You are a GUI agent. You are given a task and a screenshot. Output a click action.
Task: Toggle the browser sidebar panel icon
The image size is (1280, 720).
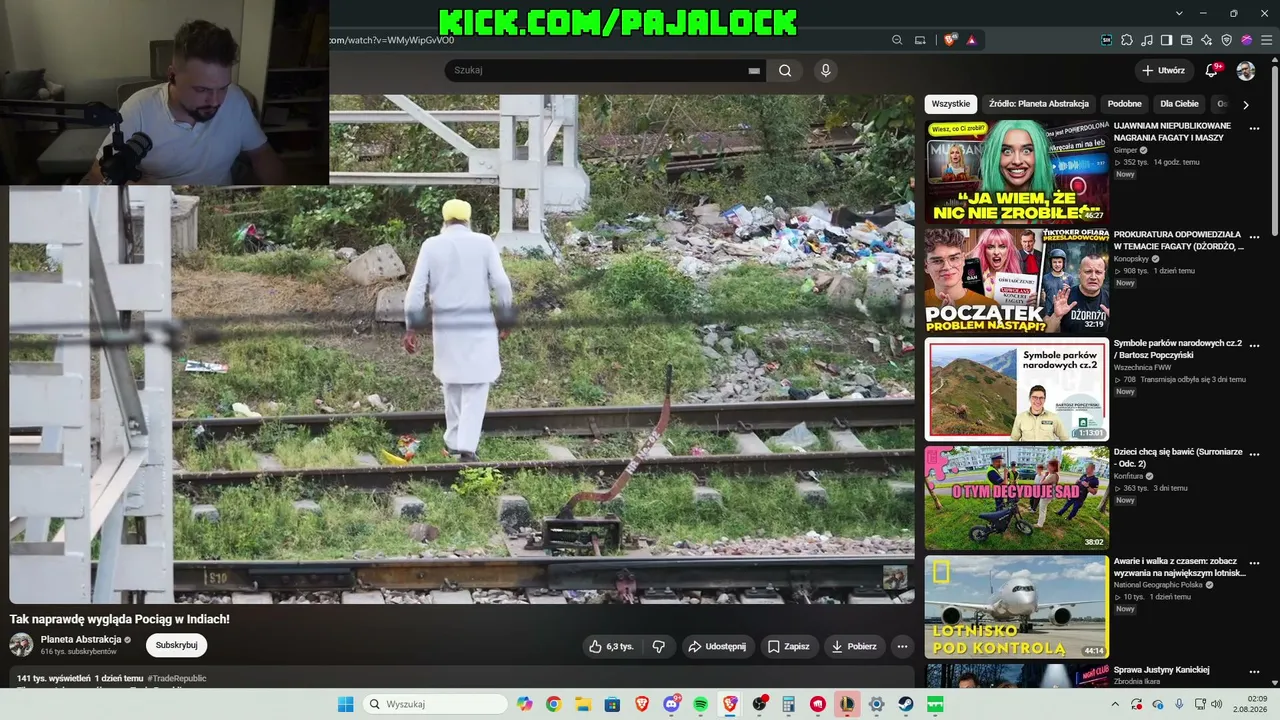(1167, 40)
